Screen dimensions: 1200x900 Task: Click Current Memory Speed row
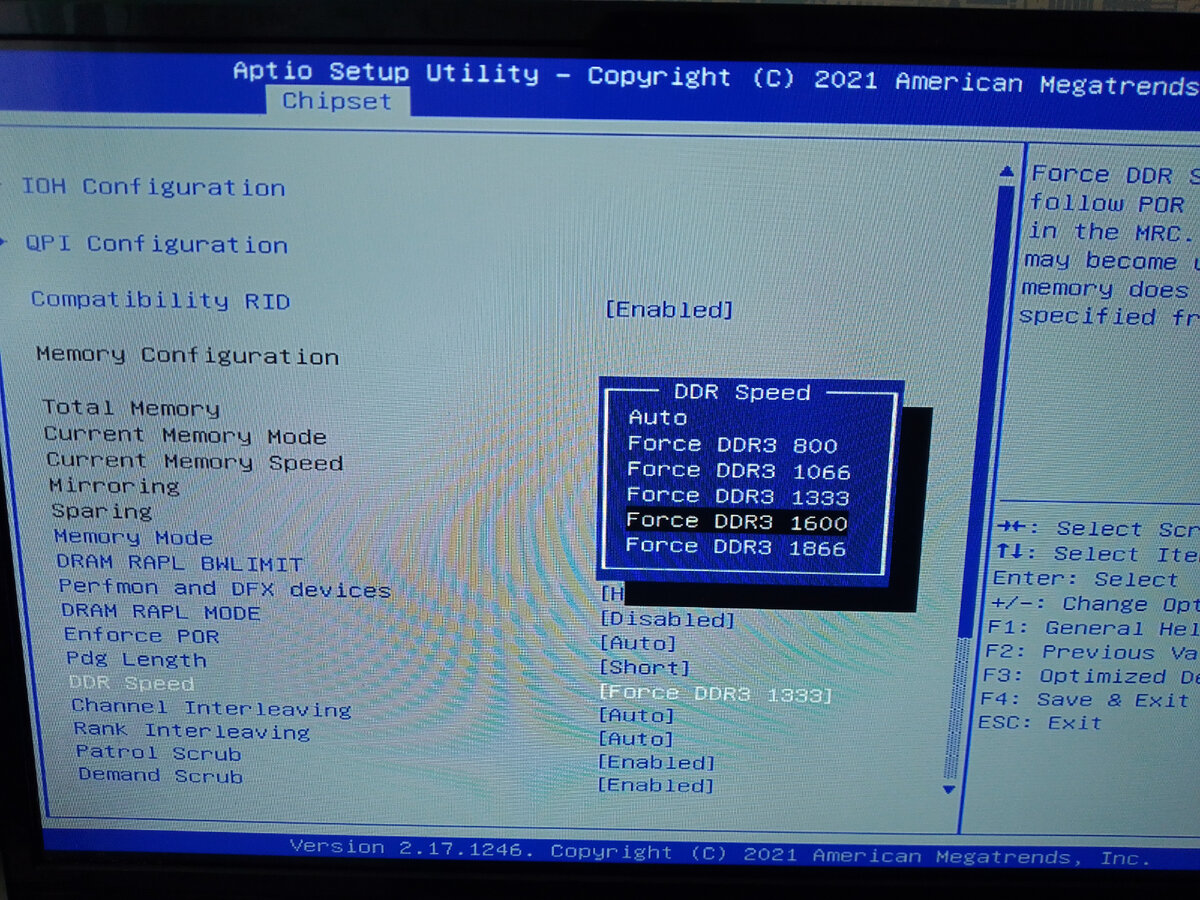(194, 461)
